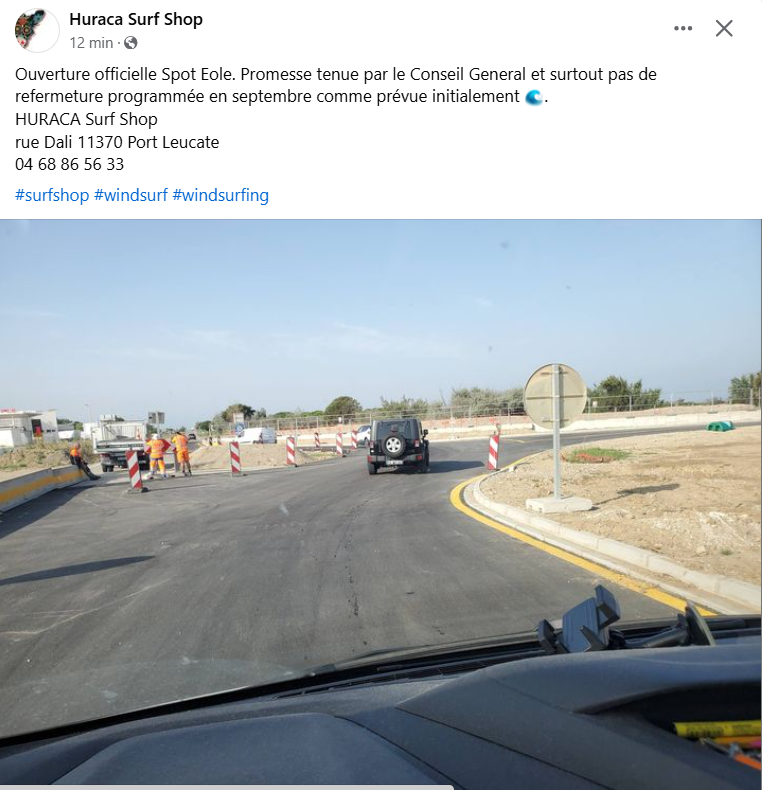Screen dimensions: 762x790
Task: Click the horizontal scrollbar at the bottom
Action: point(227,787)
